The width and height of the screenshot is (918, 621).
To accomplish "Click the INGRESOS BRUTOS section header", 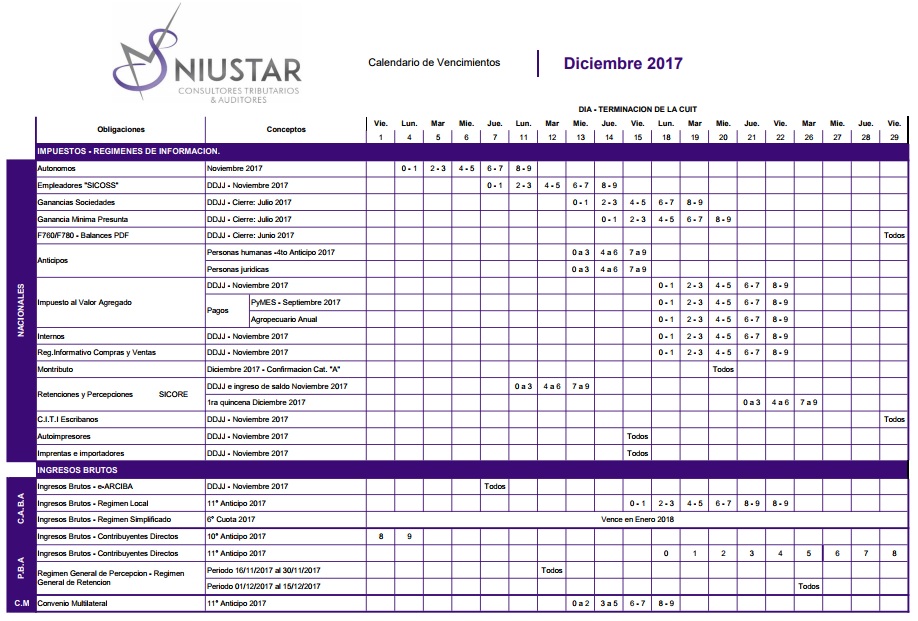I will tap(78, 469).
